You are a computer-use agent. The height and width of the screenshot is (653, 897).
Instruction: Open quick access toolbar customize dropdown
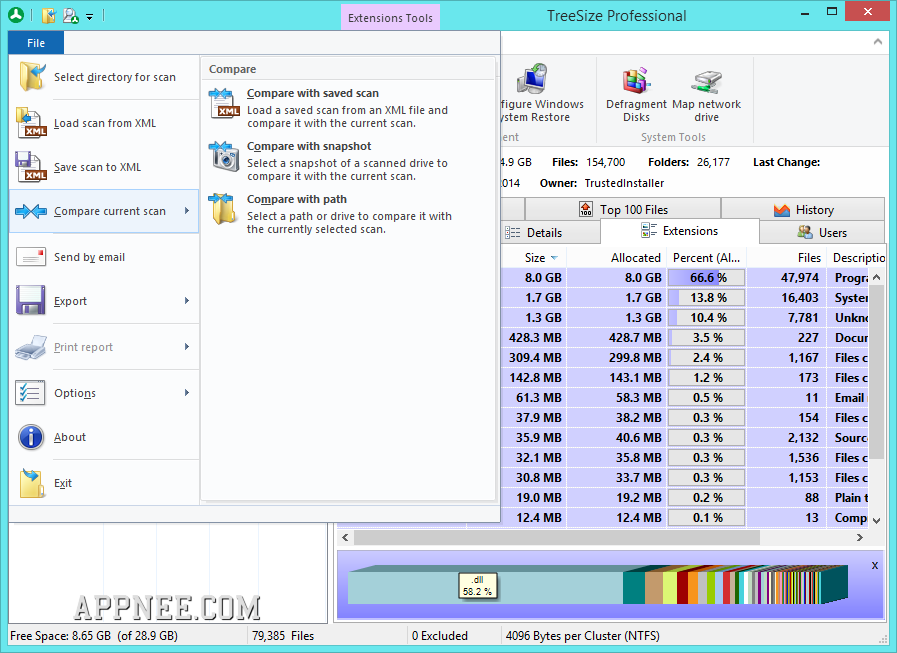tap(90, 17)
